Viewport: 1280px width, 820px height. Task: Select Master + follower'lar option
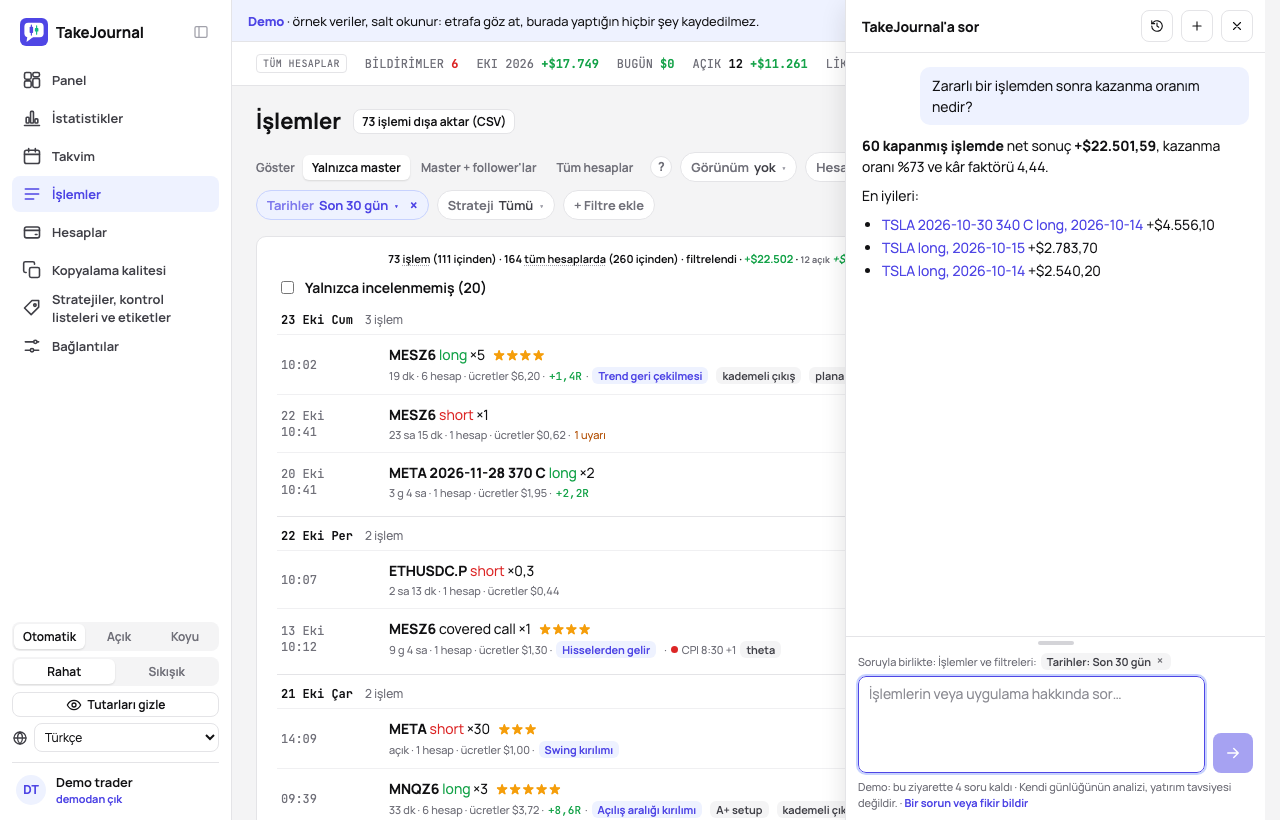click(x=478, y=167)
